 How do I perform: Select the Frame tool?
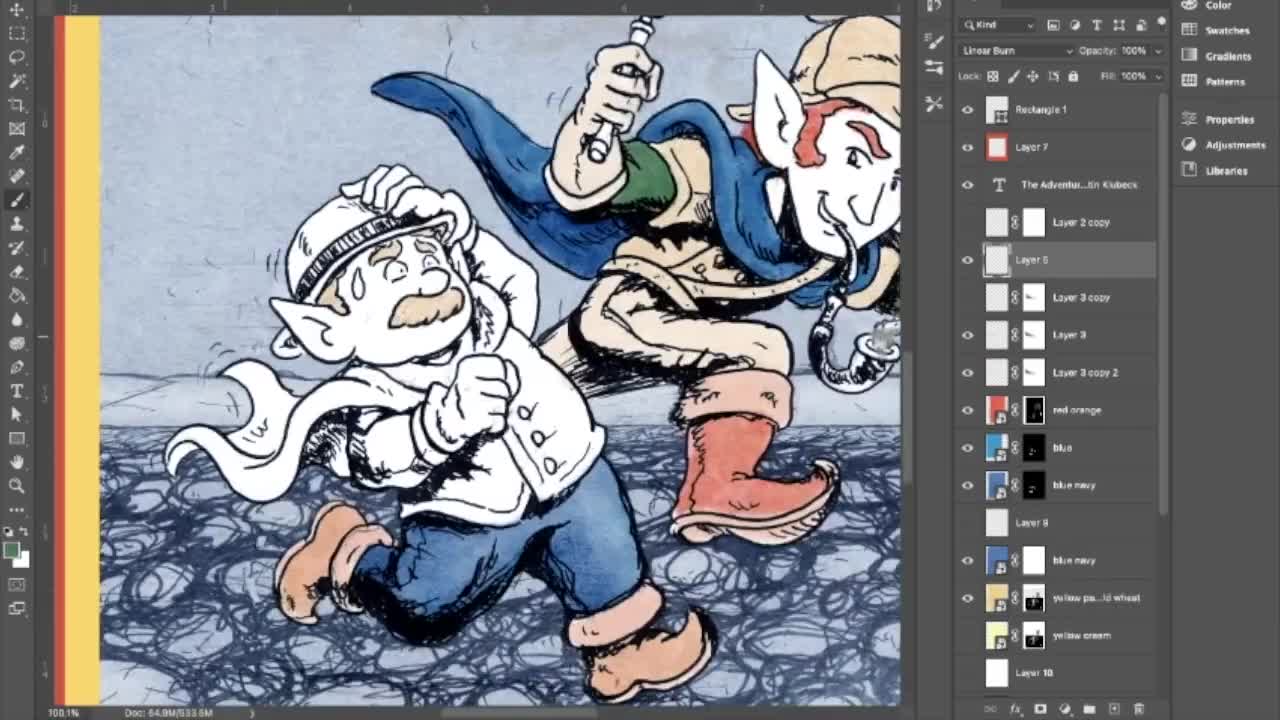tap(17, 129)
